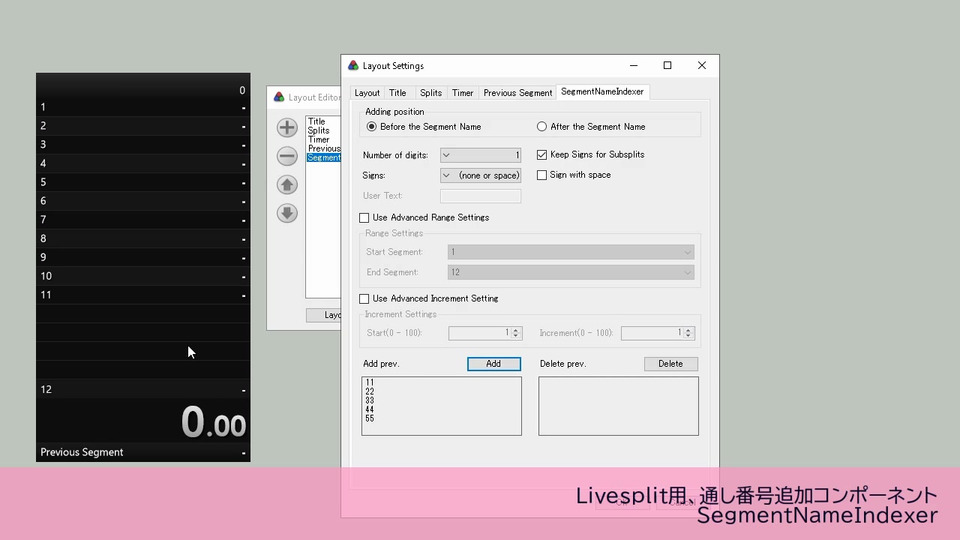Screen dimensions: 960x540
Task: Select entry 33 in Add prev. list
Action: click(370, 400)
